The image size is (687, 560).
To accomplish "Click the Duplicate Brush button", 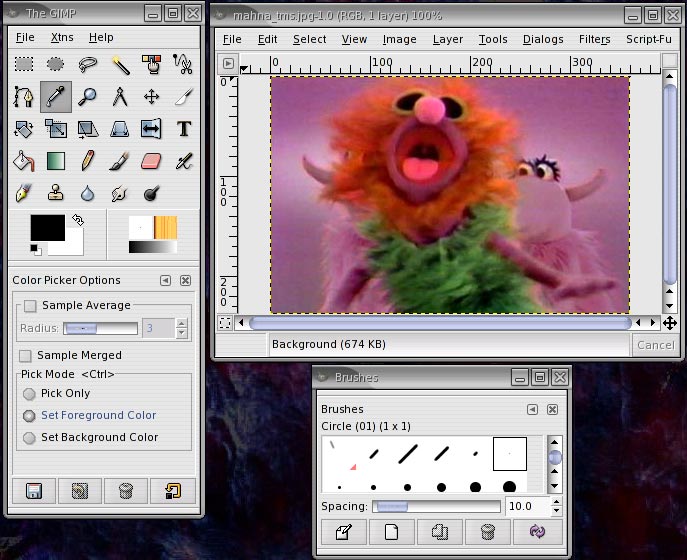I will [x=440, y=532].
